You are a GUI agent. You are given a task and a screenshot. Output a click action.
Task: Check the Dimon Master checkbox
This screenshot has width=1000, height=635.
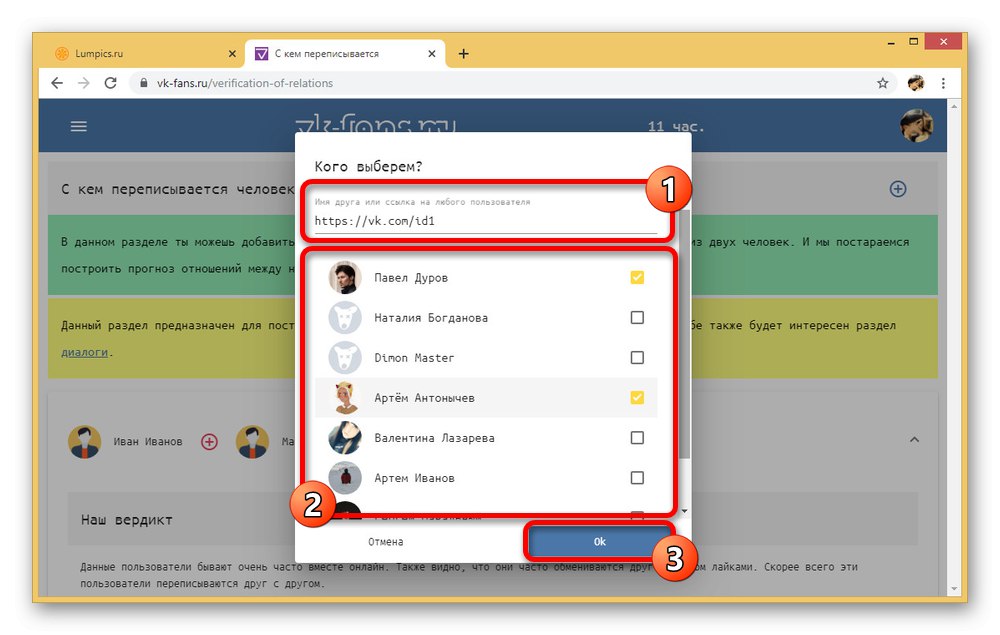point(637,358)
